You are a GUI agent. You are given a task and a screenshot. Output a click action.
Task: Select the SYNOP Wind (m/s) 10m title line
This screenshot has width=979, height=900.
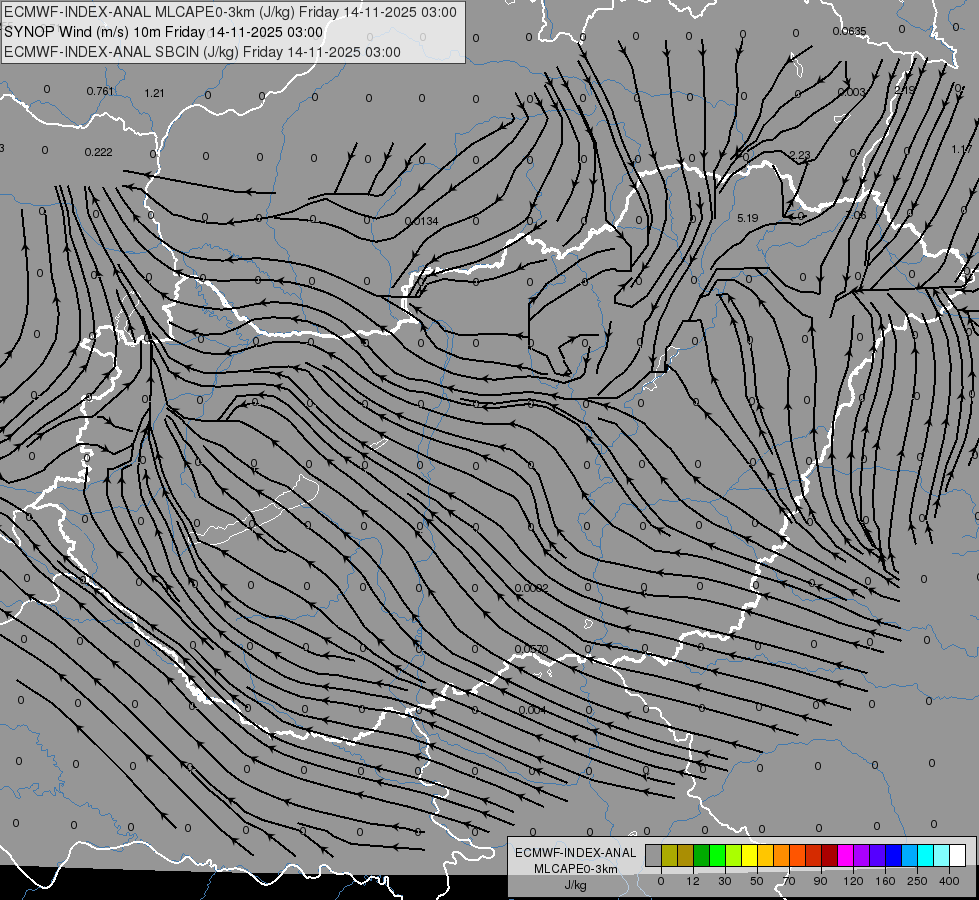click(x=164, y=32)
